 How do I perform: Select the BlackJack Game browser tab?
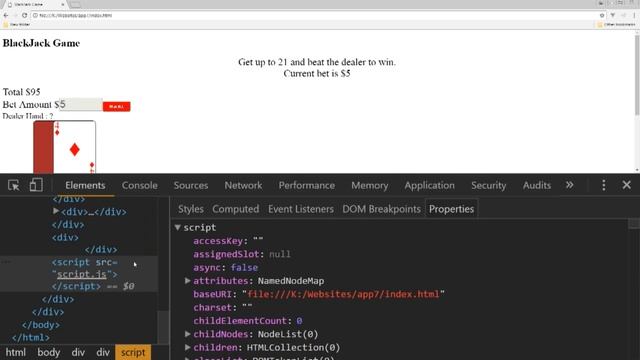pos(36,4)
